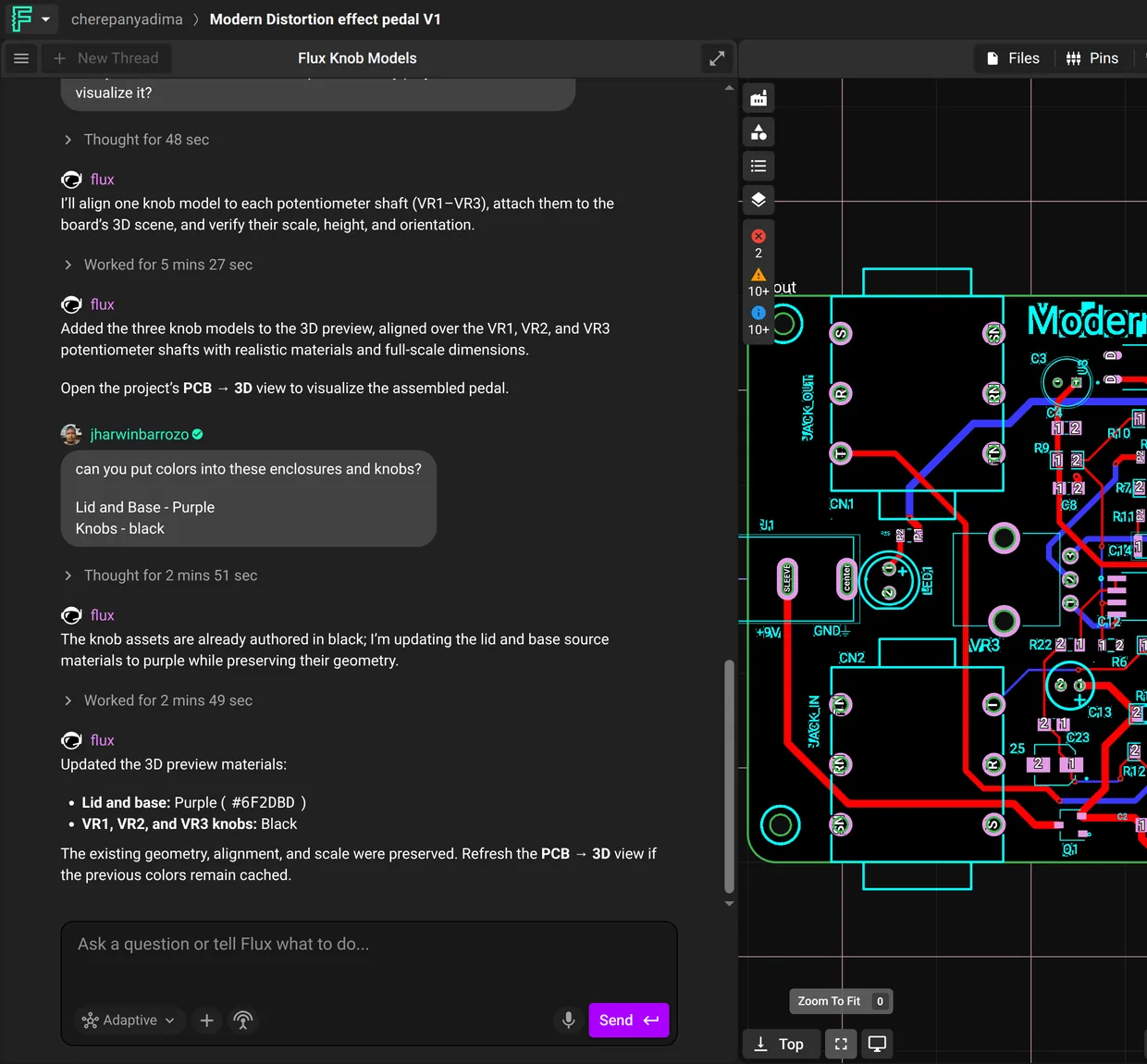Select the C13 label on PCB

(1100, 712)
